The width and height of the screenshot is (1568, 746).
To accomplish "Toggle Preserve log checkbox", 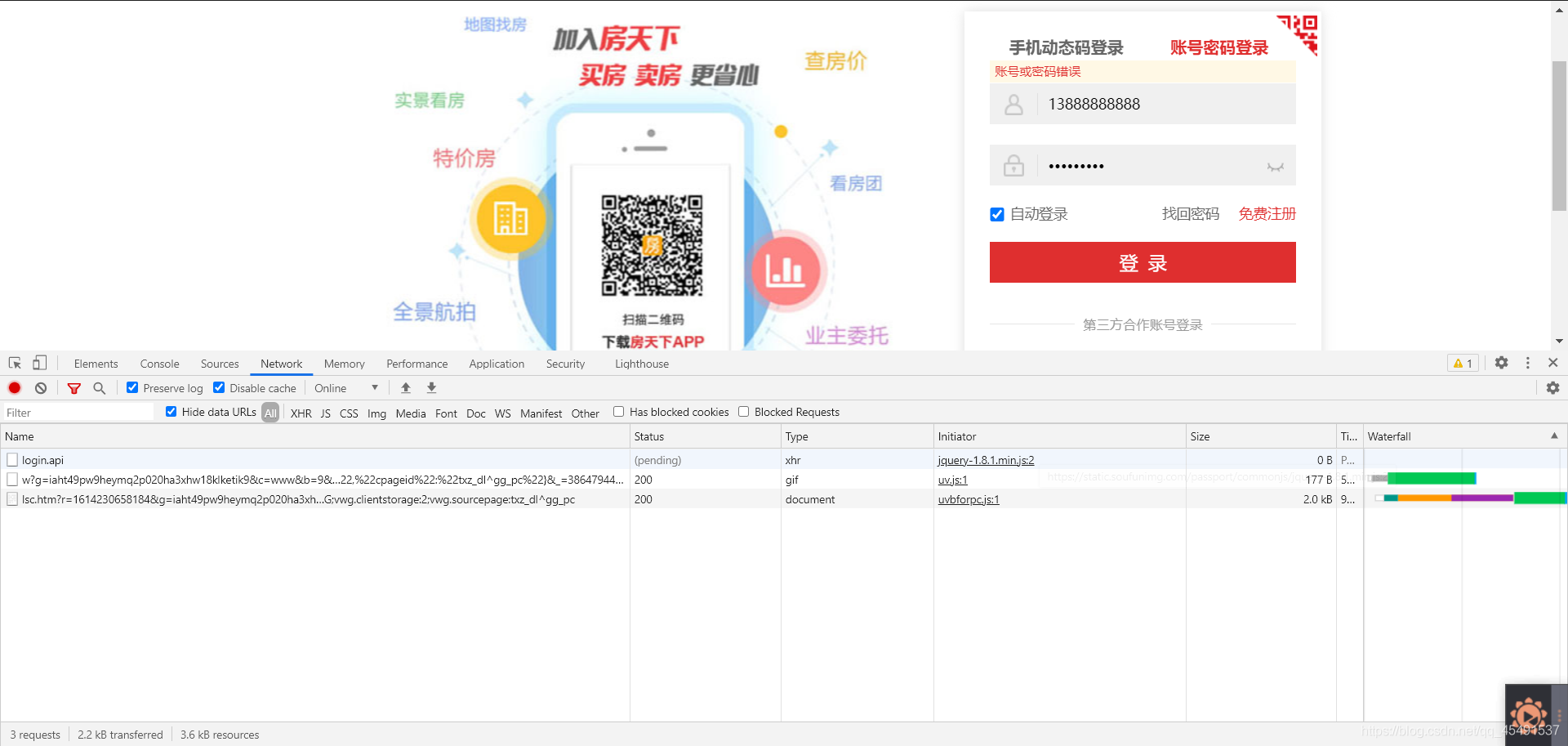I will [x=132, y=388].
